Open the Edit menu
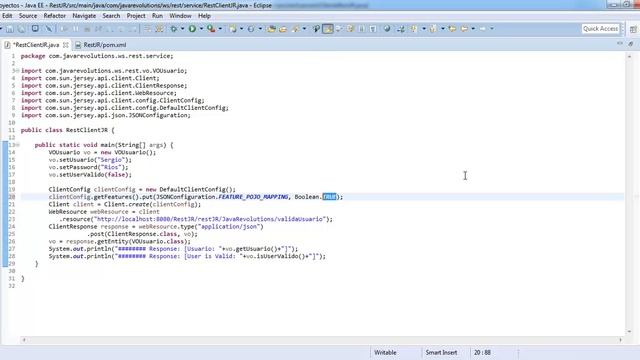Screen dimensions: 640x360 pos(7,16)
